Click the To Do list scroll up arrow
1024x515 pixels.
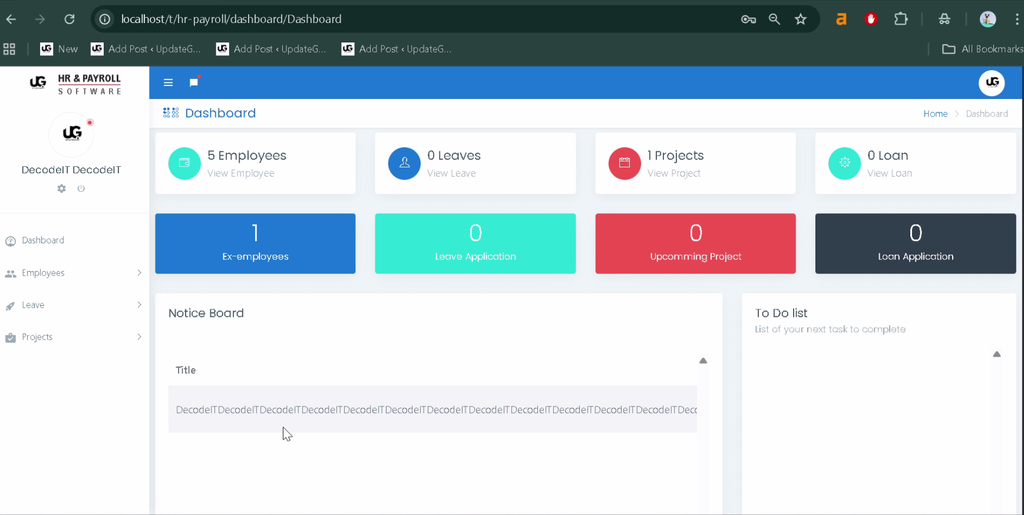997,354
